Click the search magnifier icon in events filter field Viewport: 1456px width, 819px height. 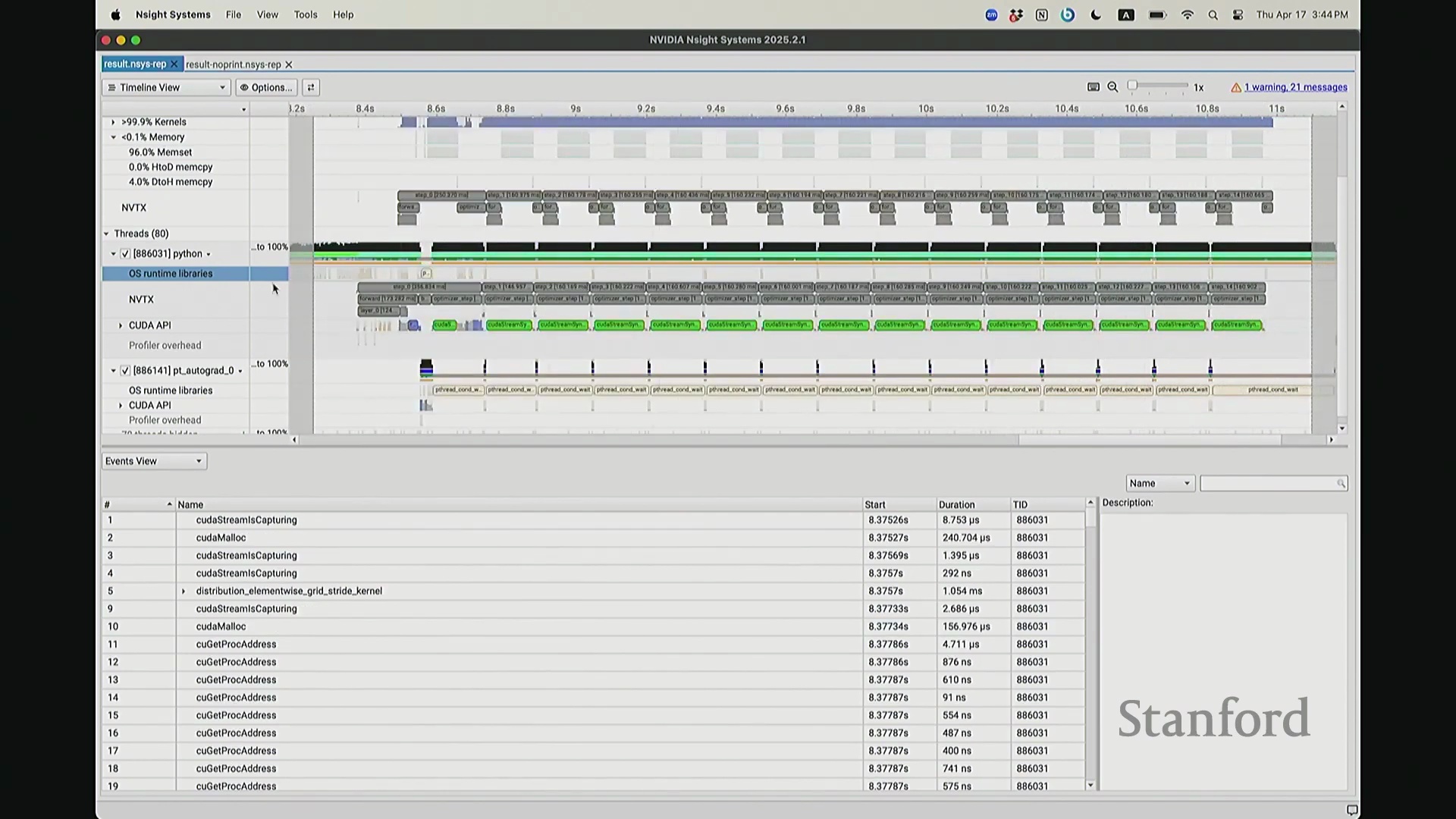(x=1341, y=484)
